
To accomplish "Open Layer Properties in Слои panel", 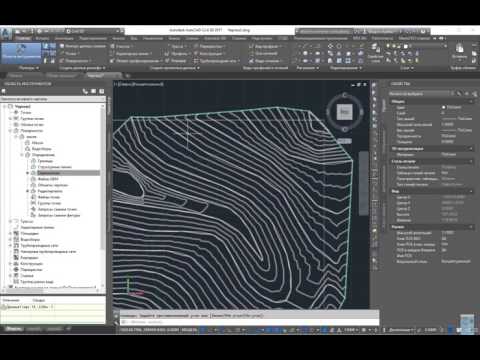I will pos(375,53).
